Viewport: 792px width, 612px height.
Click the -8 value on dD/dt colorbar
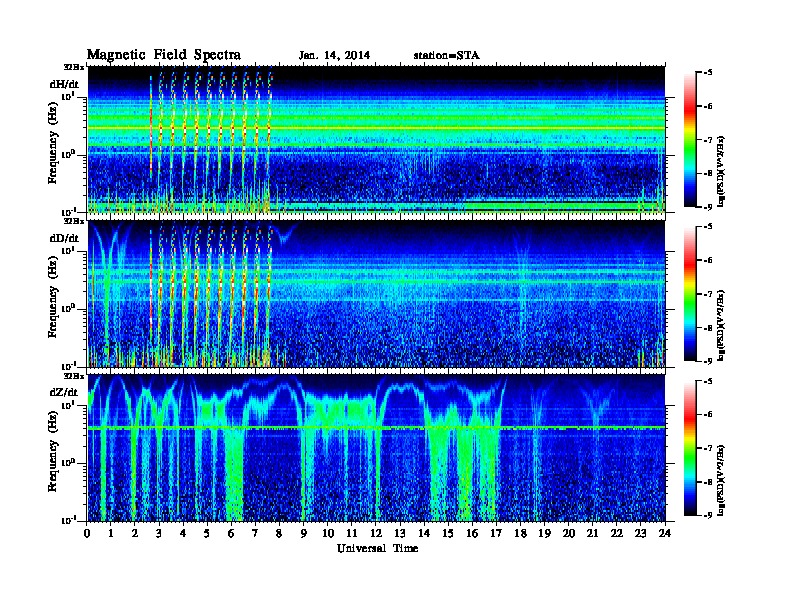[708, 328]
